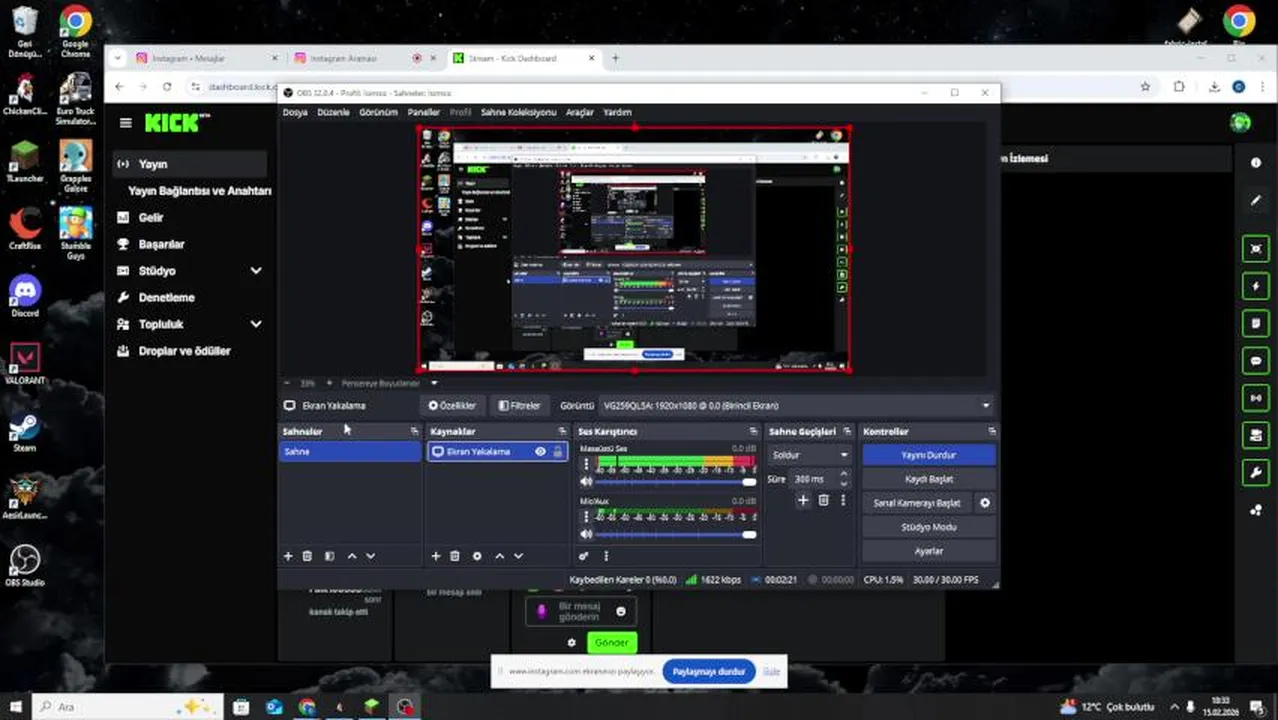Mute Masaüstü Ses speaker icon
The width and height of the screenshot is (1278, 720).
(x=586, y=482)
